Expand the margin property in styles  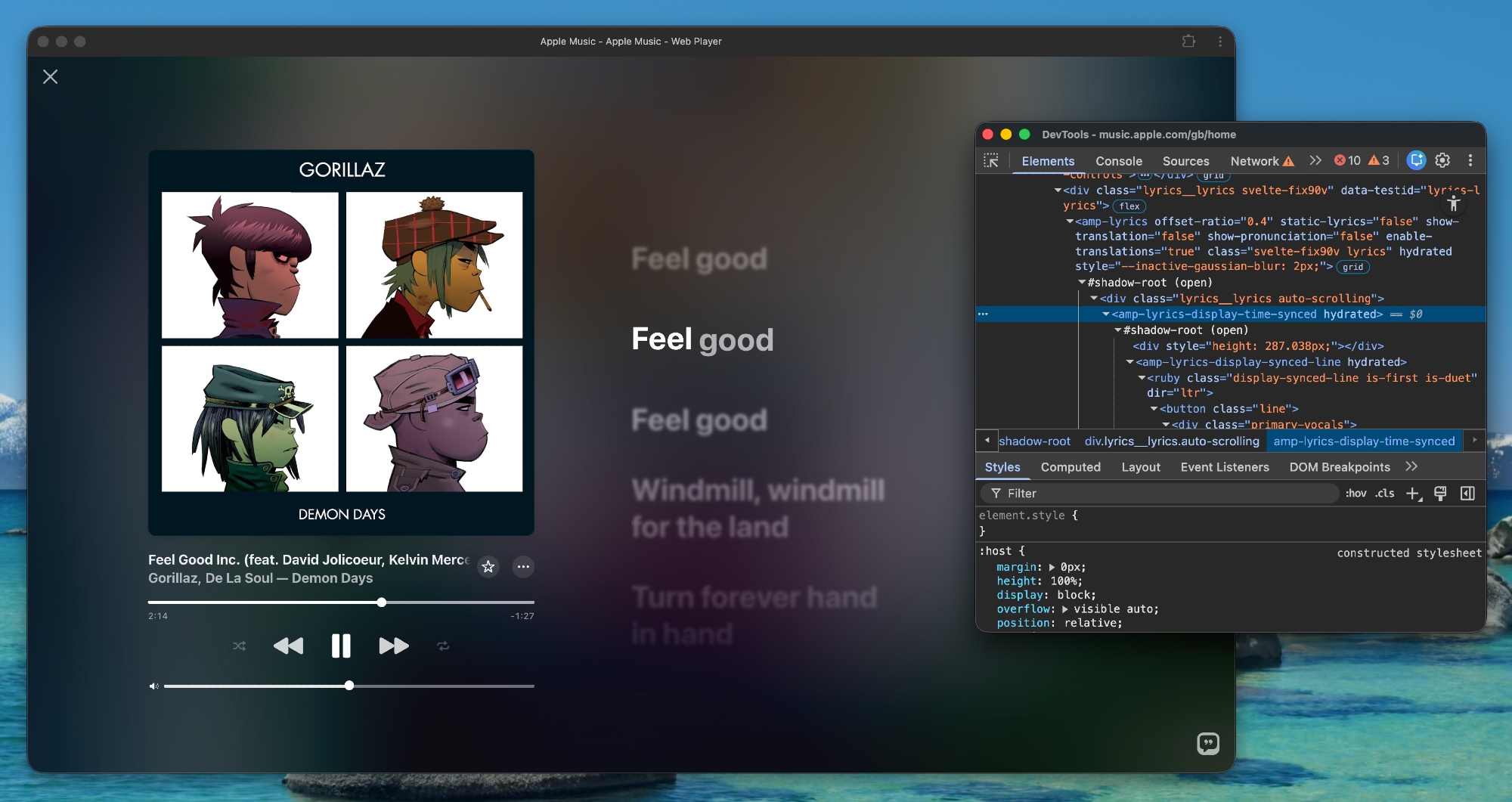1052,568
